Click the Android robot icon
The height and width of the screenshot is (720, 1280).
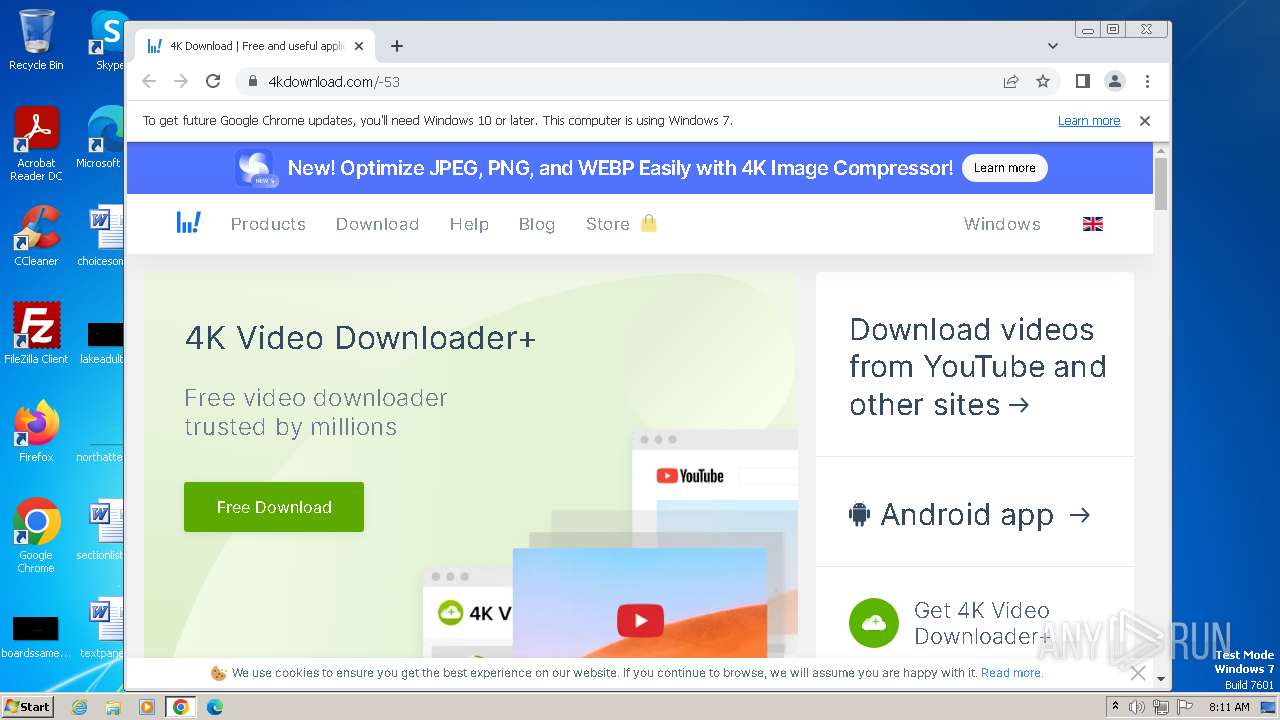coord(859,514)
